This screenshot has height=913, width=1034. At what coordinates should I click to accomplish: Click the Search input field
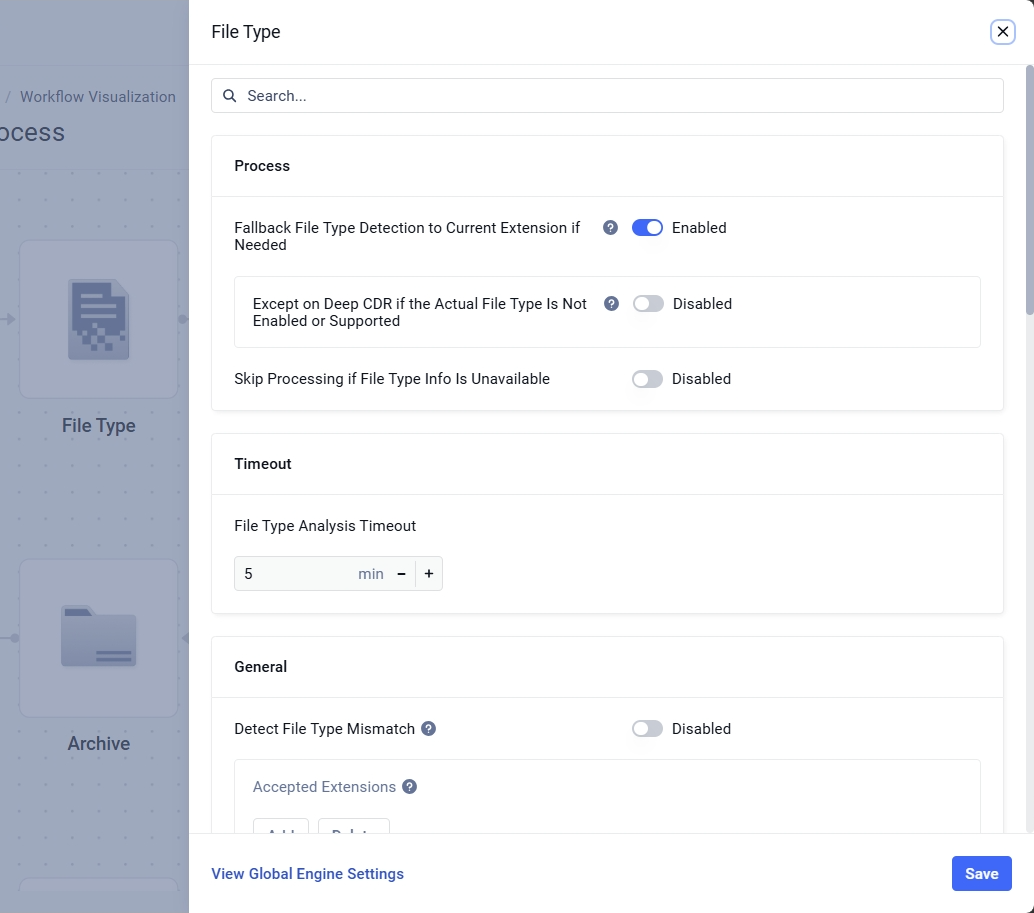[x=607, y=96]
